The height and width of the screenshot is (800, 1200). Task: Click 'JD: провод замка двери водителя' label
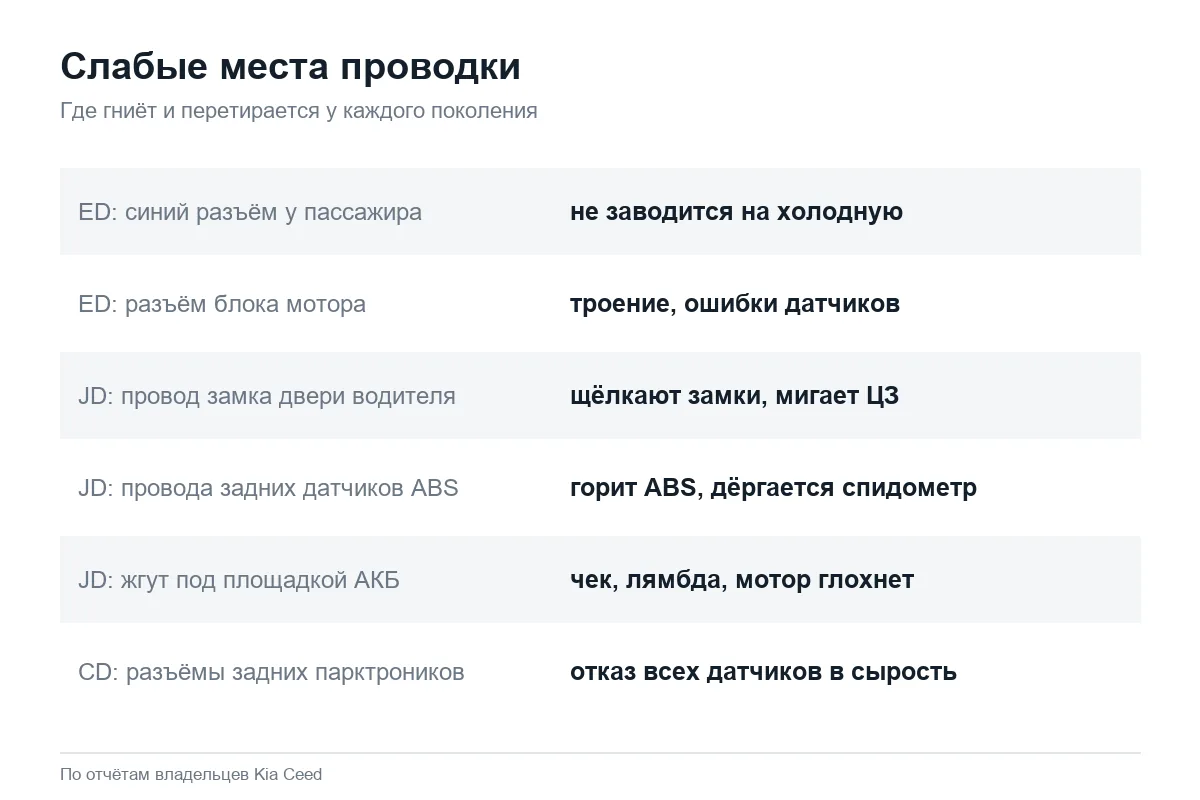tap(267, 396)
